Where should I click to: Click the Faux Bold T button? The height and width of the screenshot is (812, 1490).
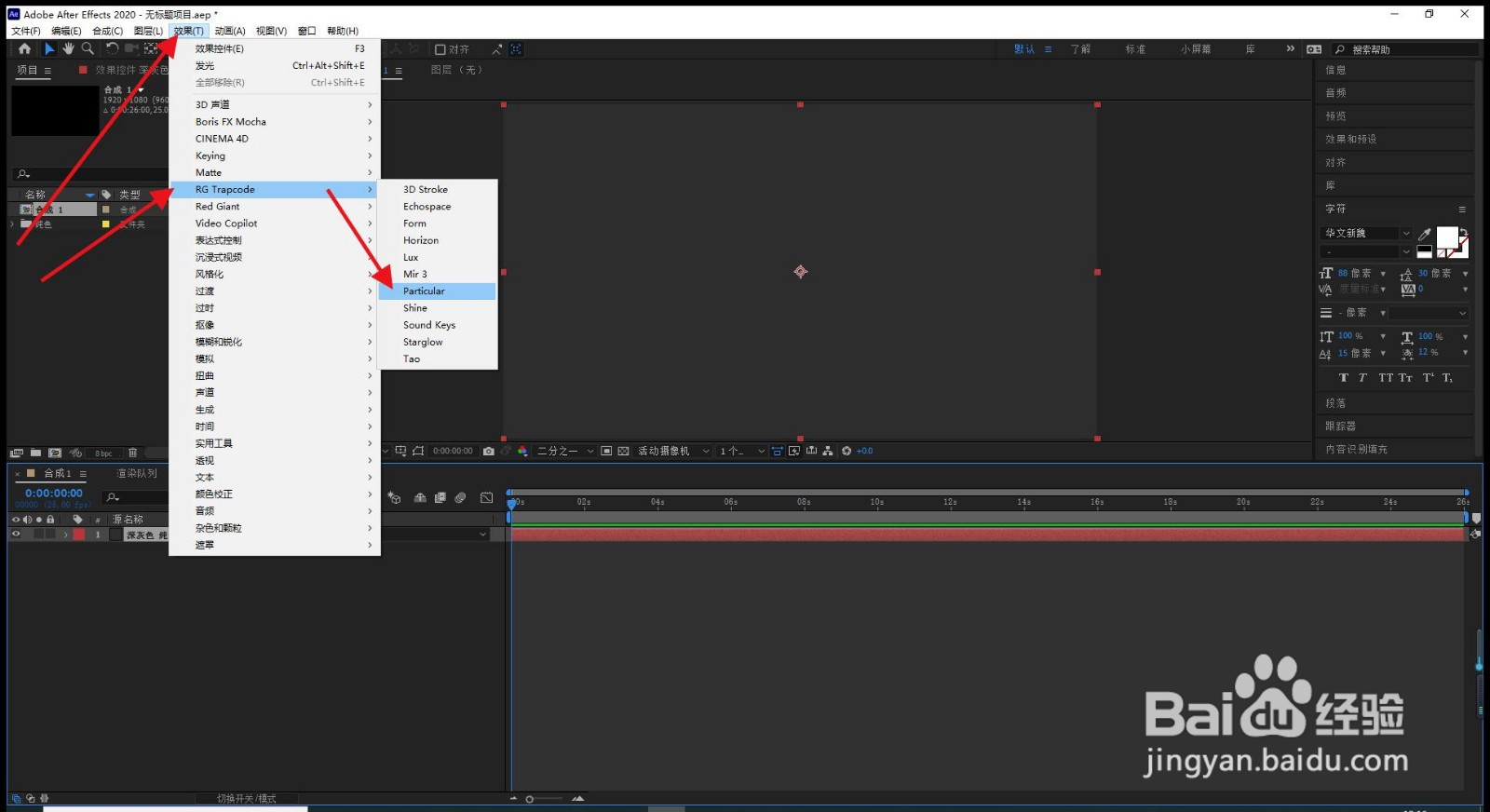[1343, 378]
